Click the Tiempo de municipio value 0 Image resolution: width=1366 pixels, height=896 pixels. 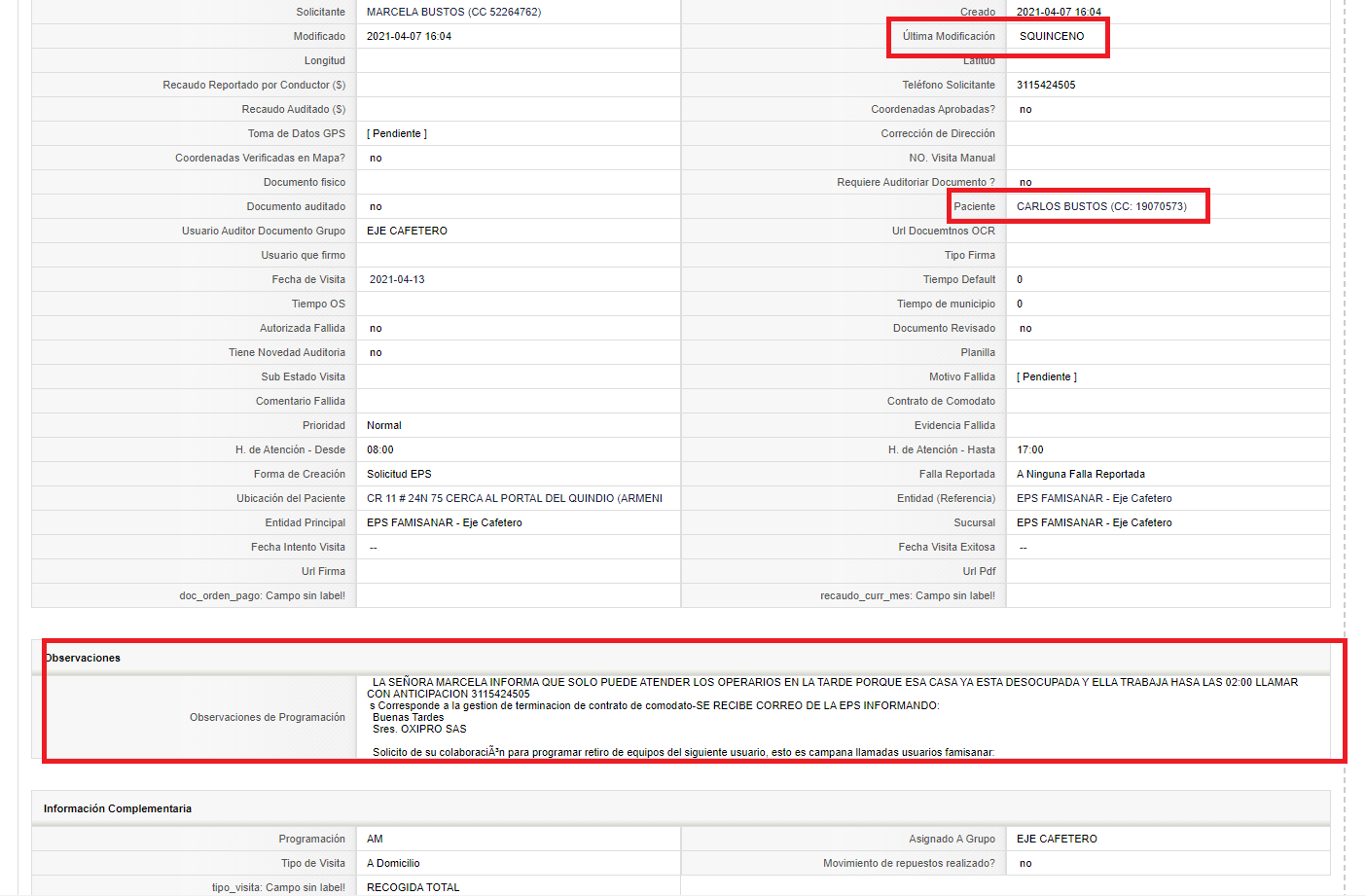1020,304
